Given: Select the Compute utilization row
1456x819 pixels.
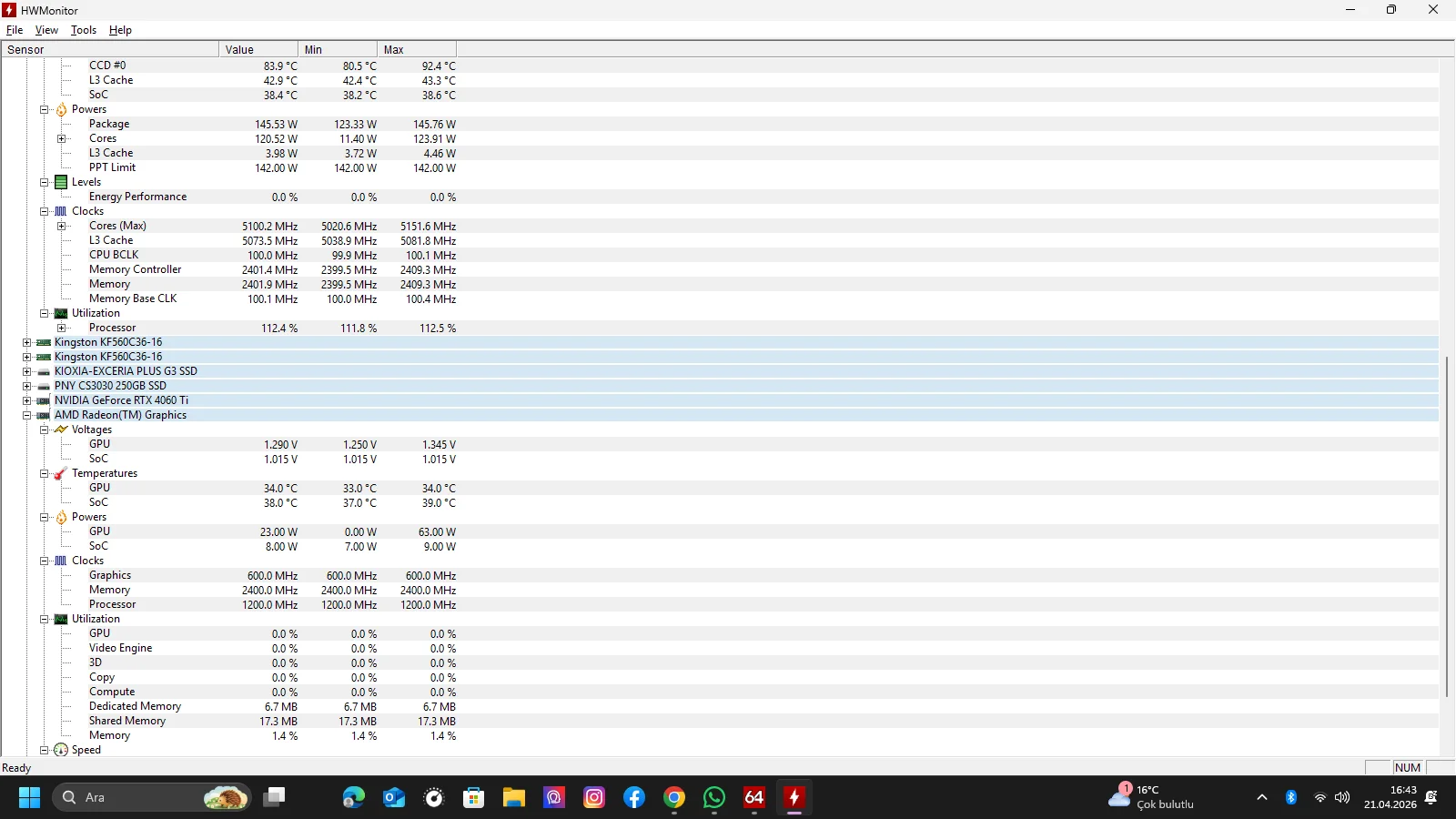Looking at the screenshot, I should pyautogui.click(x=720, y=692).
